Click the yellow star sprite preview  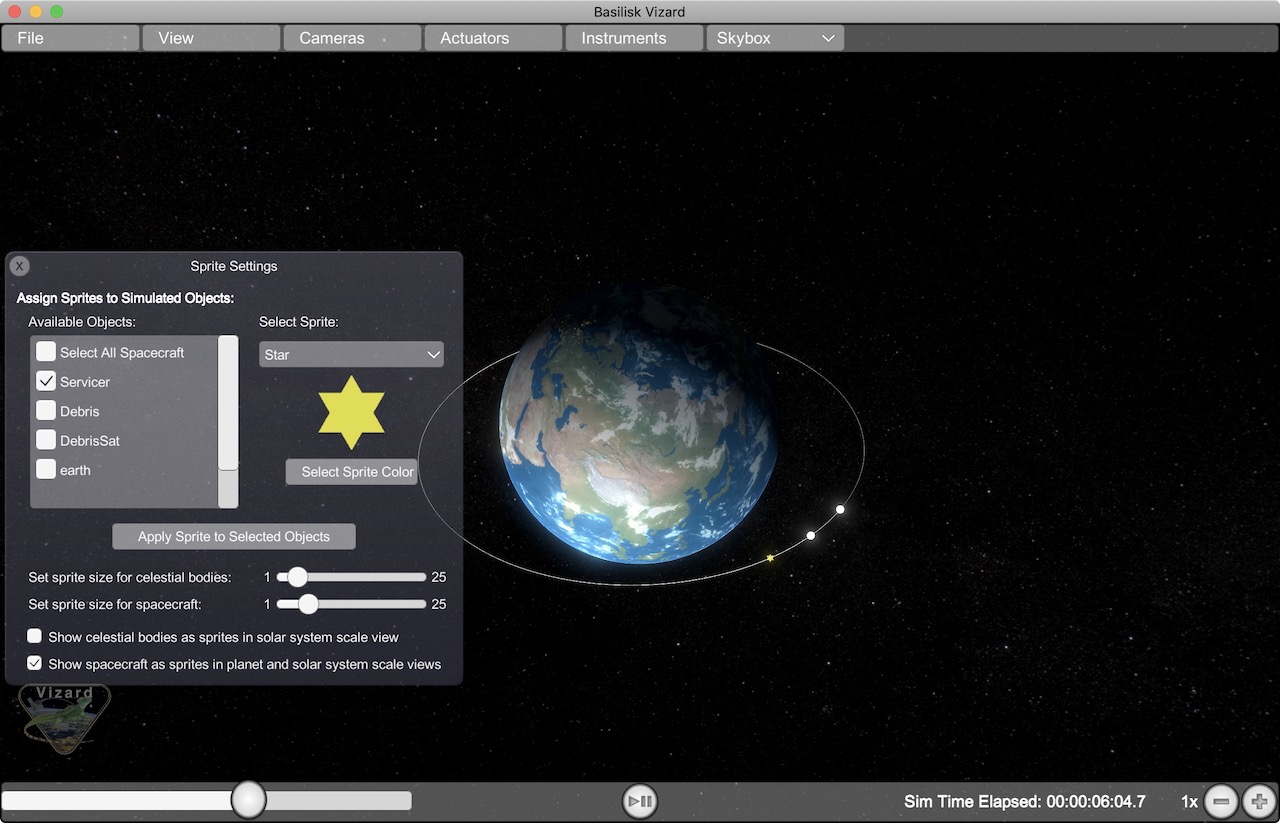(351, 413)
